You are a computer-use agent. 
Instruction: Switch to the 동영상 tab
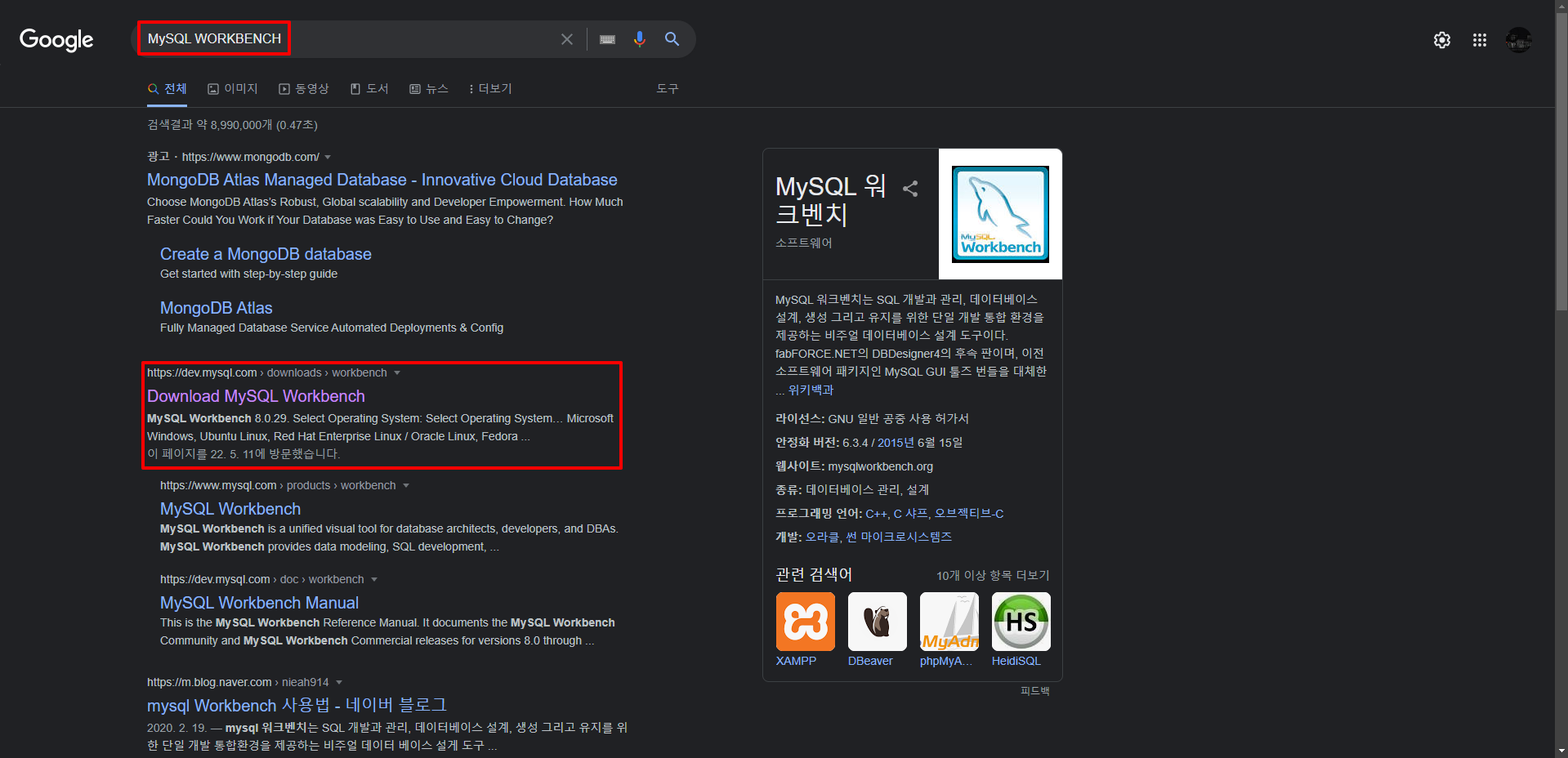click(304, 88)
